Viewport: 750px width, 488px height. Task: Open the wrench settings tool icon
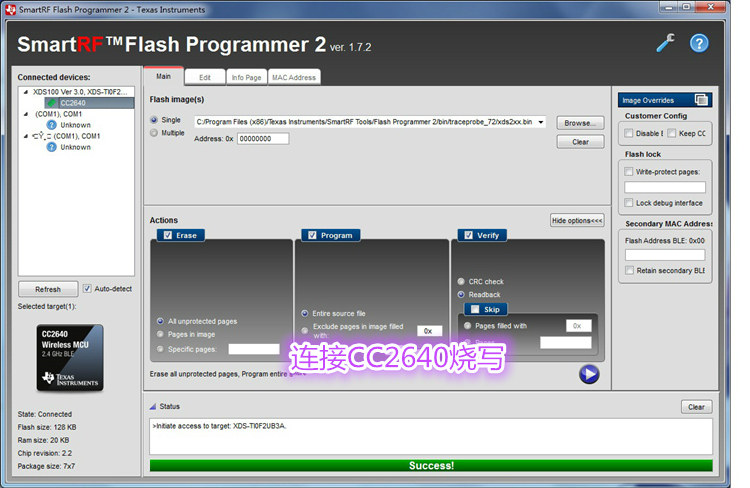665,43
